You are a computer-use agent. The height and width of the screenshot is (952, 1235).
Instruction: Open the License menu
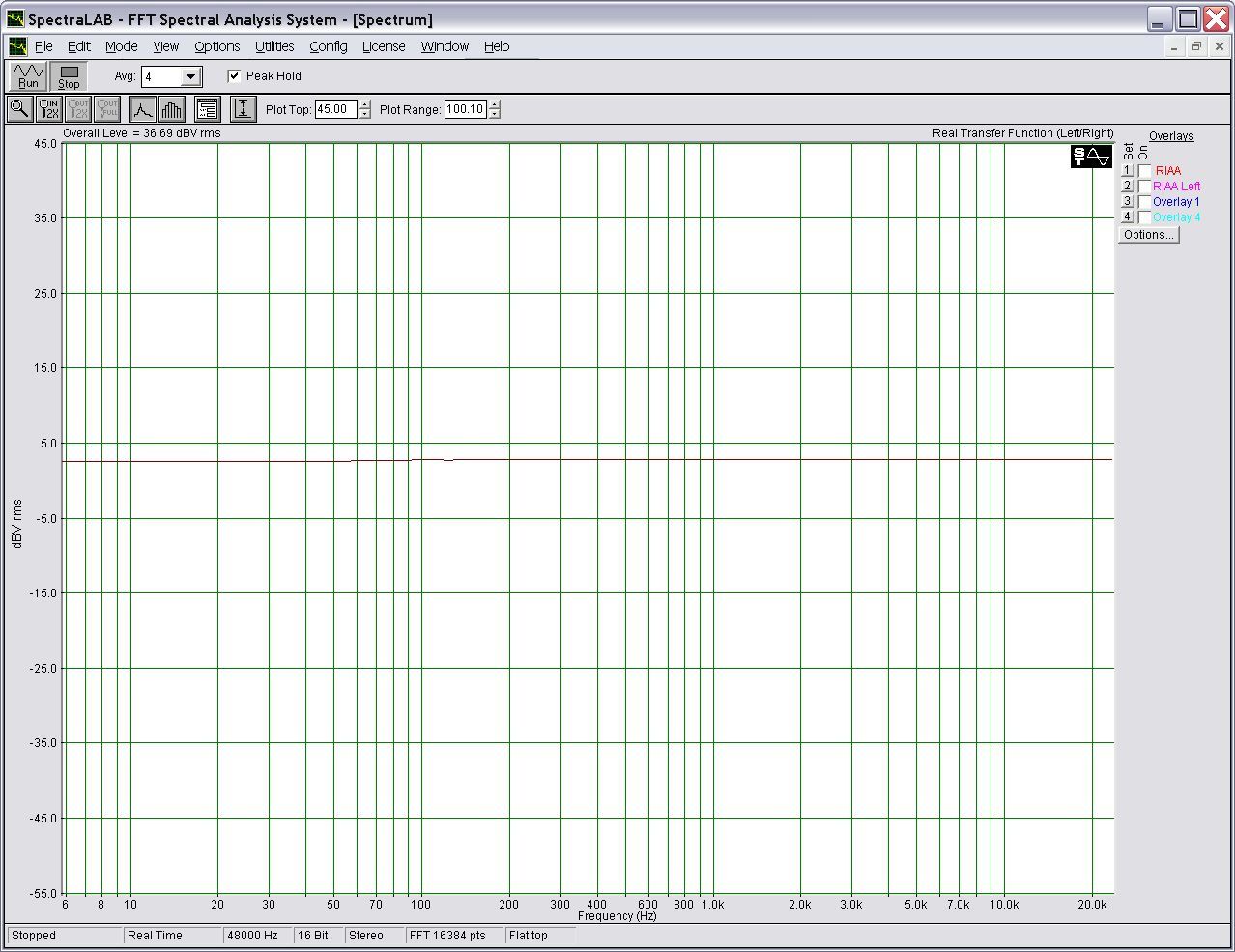(x=384, y=46)
